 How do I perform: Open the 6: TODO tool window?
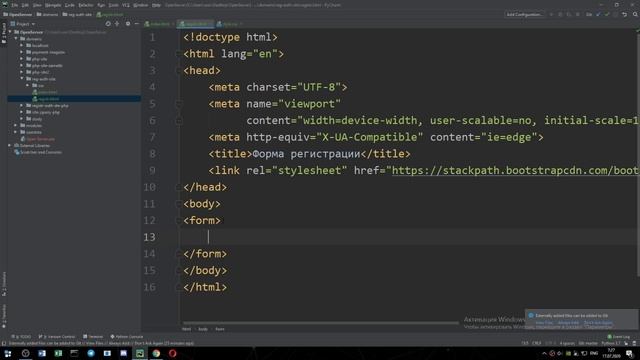(21, 337)
